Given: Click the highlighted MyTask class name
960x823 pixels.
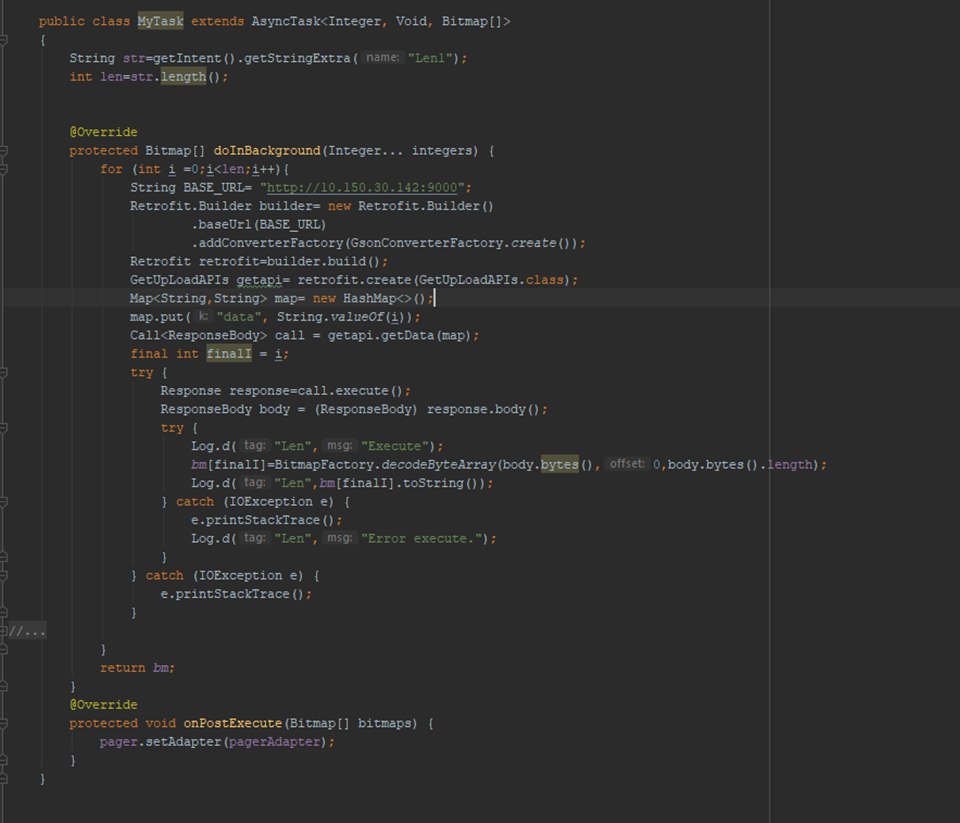Looking at the screenshot, I should click(160, 21).
